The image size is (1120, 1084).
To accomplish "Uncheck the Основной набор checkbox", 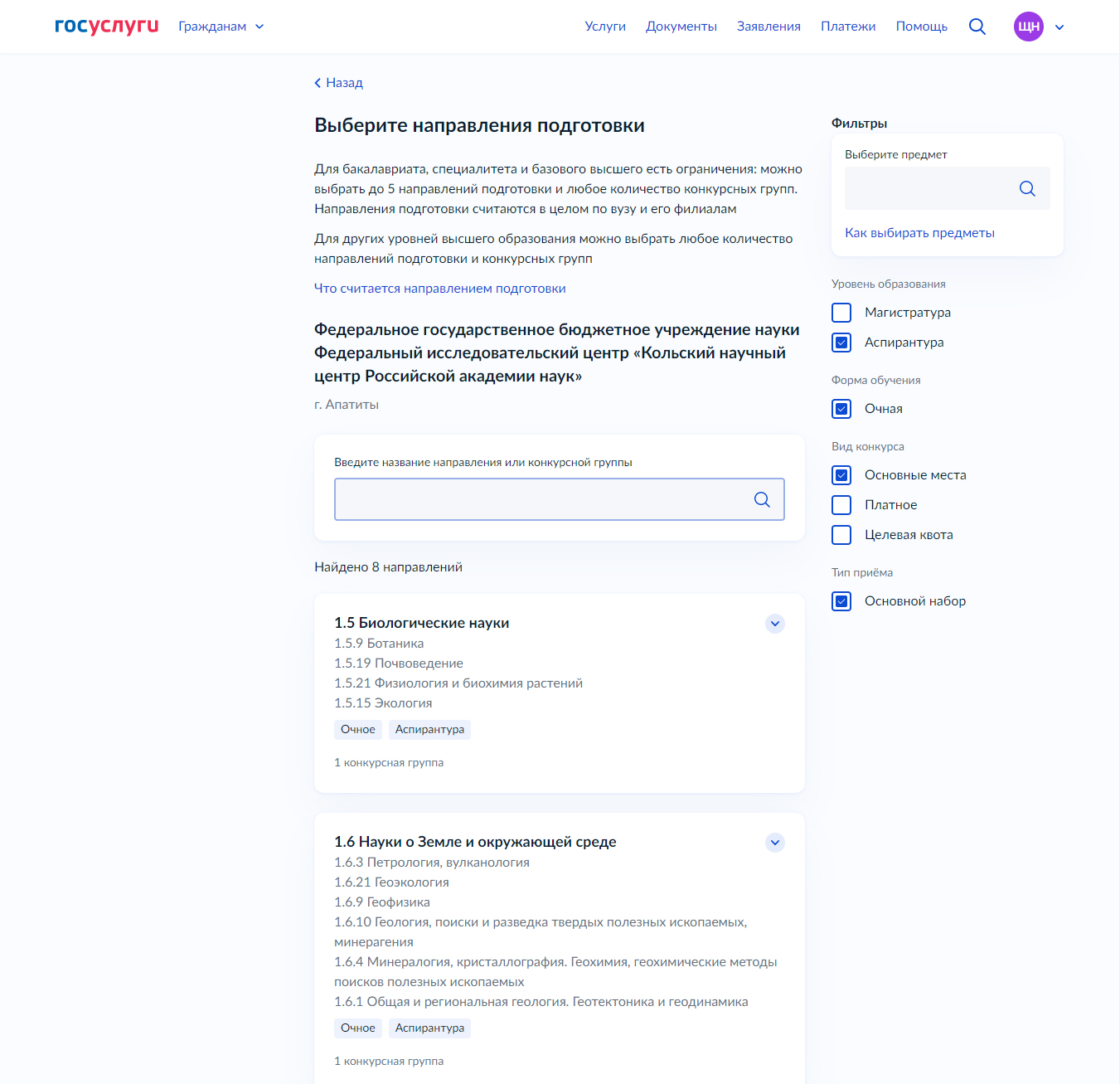I will tap(841, 601).
